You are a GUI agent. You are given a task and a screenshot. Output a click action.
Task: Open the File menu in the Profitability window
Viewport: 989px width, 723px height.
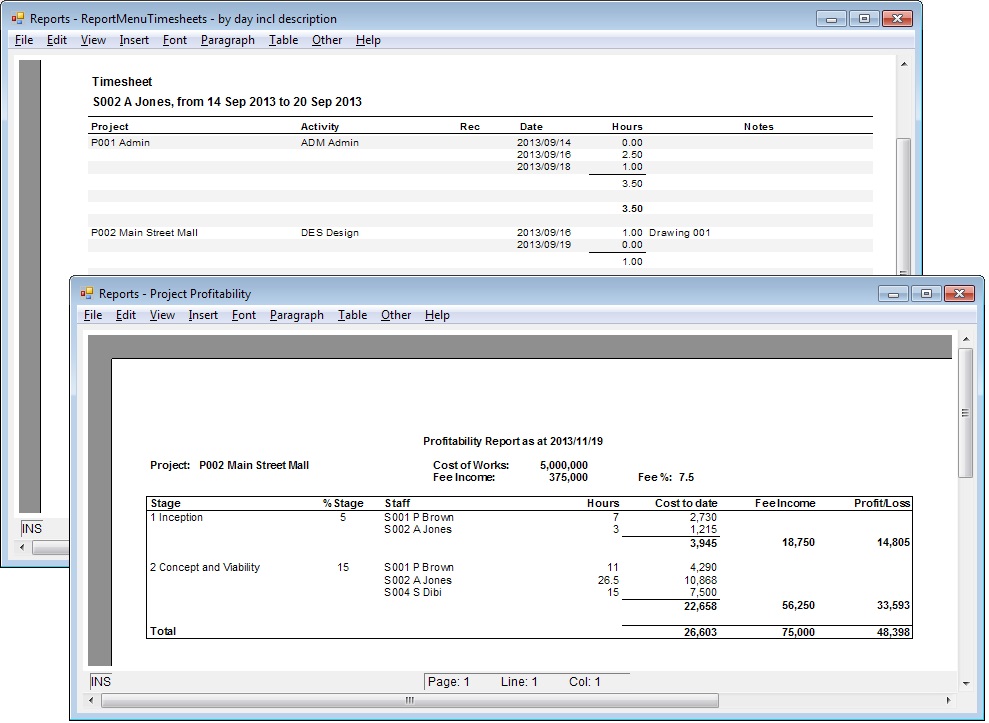tap(92, 315)
